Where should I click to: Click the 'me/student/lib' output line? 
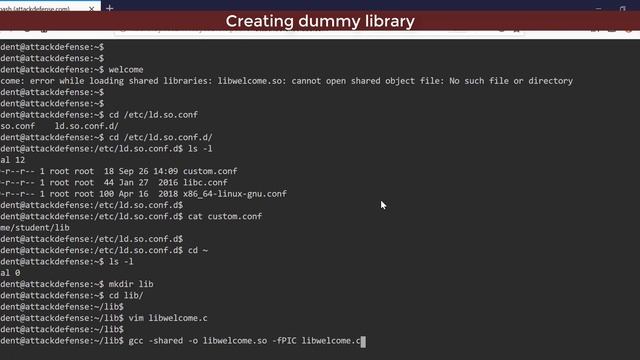pos(35,228)
